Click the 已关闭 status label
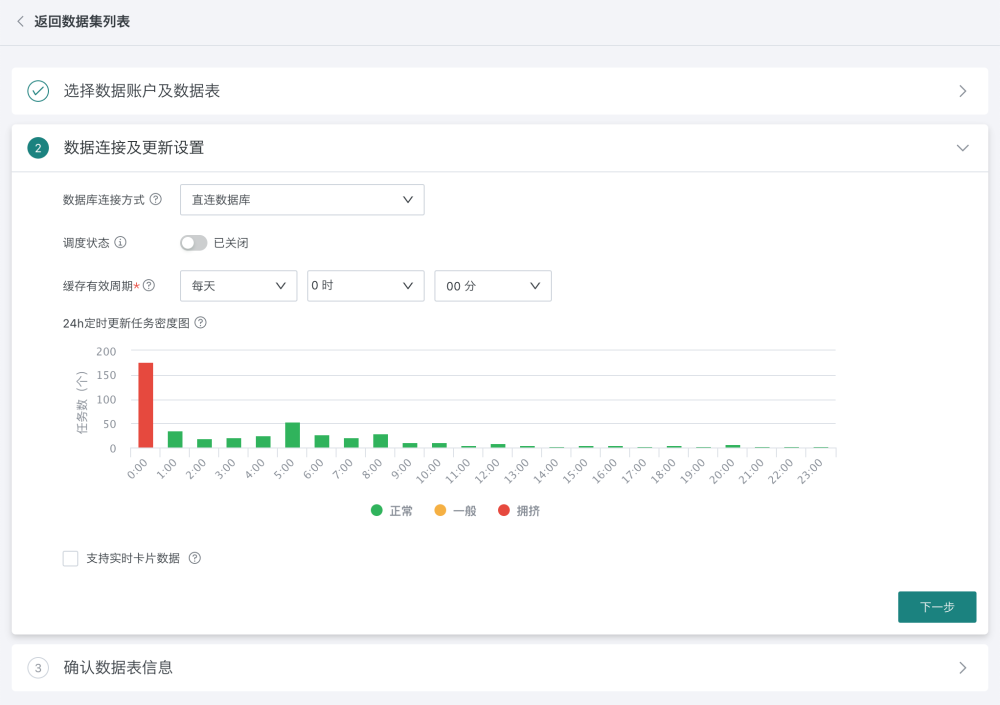Screen dimensions: 1000x705 pos(231,243)
